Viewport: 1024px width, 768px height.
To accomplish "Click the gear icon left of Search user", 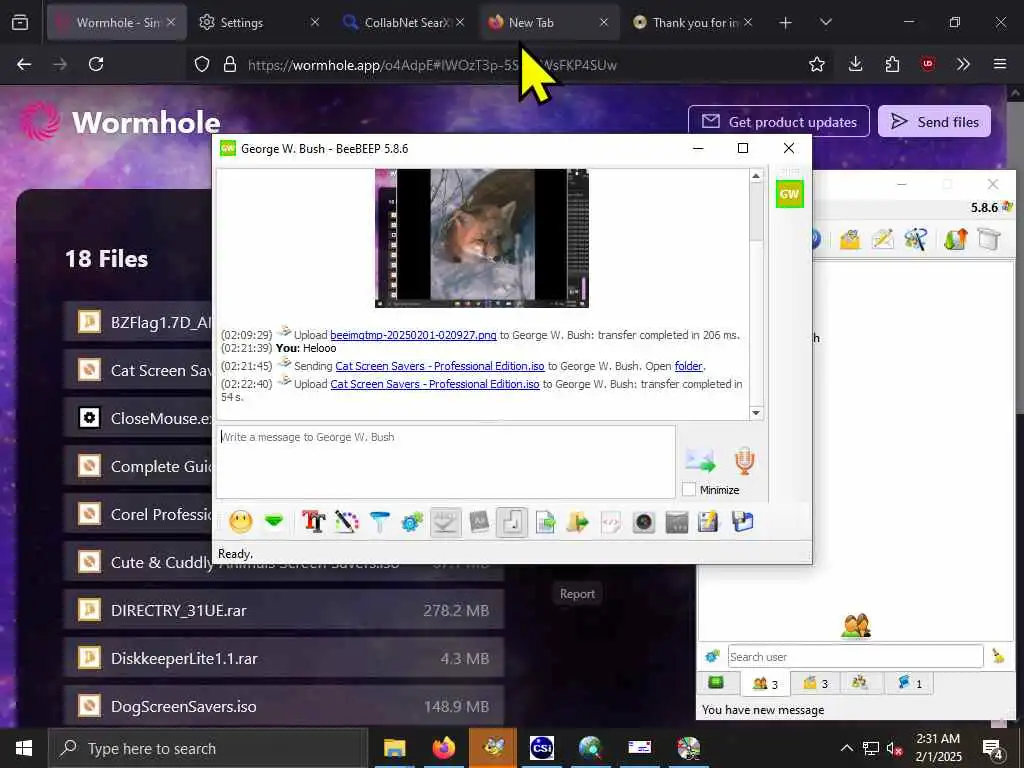I will pos(712,656).
